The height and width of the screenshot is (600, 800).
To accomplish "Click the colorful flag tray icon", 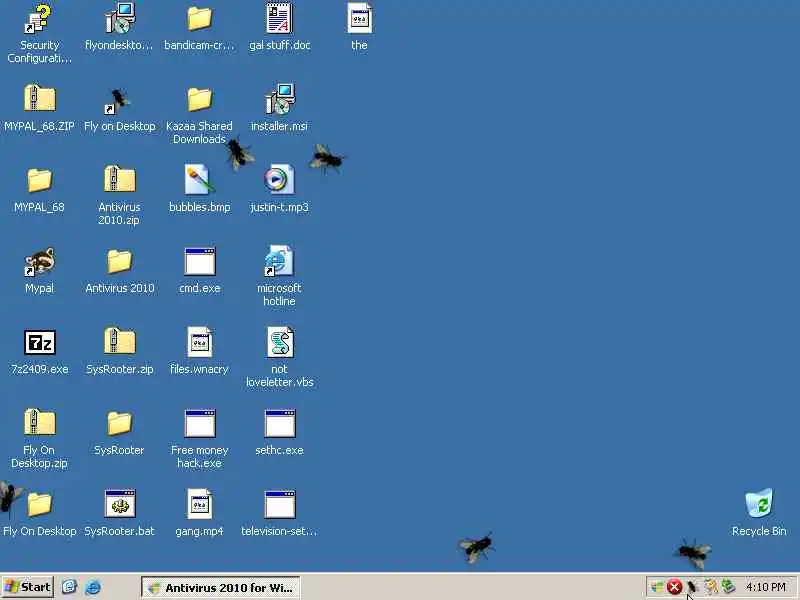I will 657,587.
